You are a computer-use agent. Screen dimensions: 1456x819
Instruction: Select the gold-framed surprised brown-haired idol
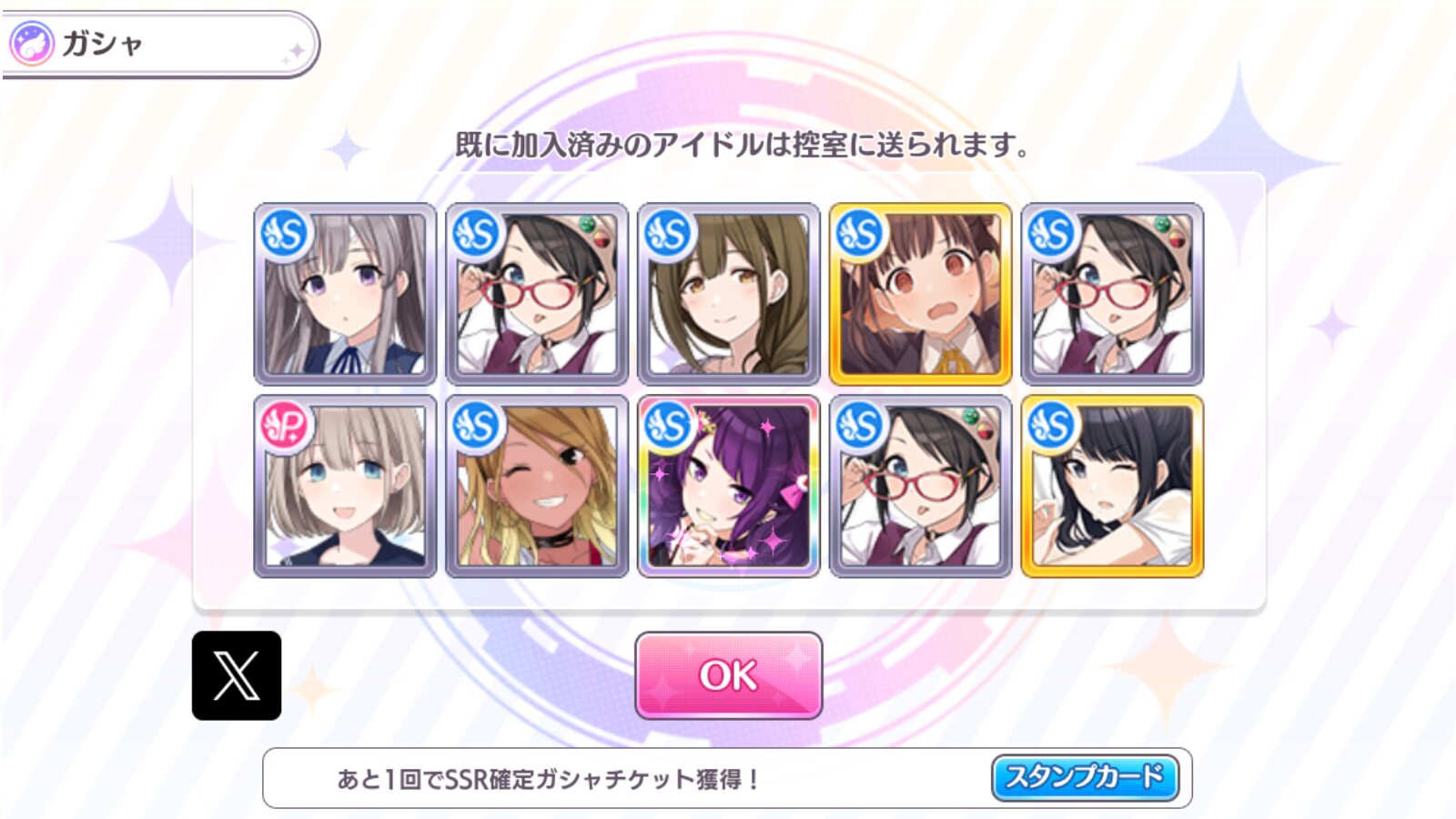(x=921, y=294)
